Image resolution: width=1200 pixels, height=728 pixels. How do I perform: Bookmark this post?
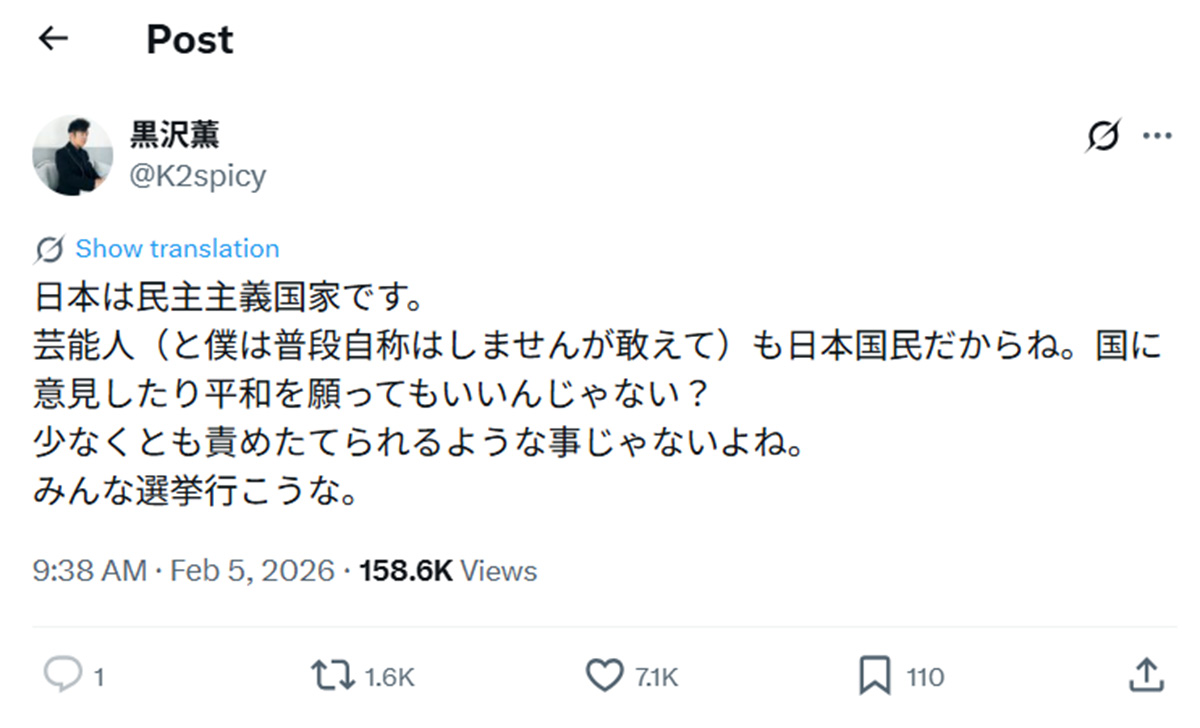(x=874, y=677)
